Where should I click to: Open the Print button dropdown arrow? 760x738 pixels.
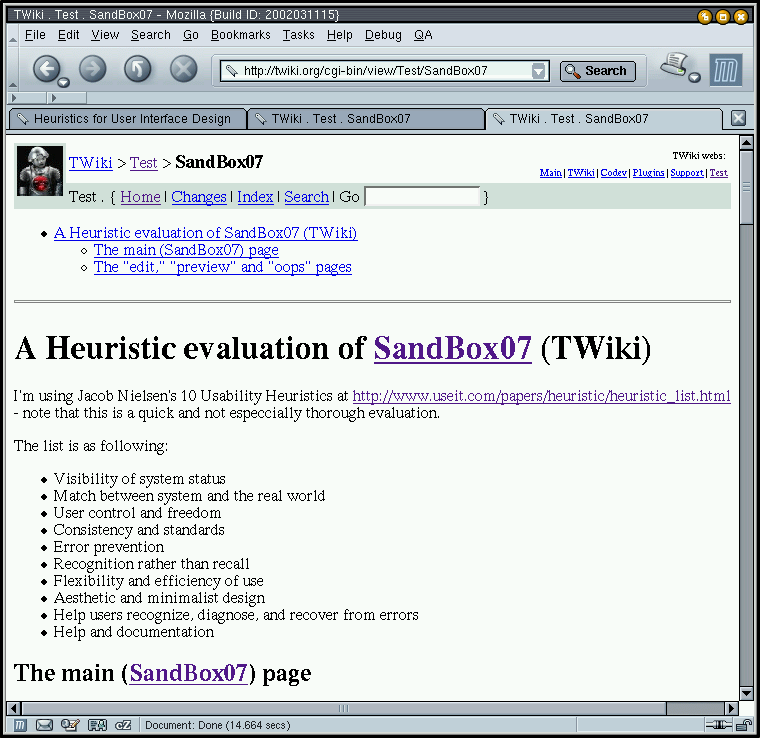click(x=695, y=77)
